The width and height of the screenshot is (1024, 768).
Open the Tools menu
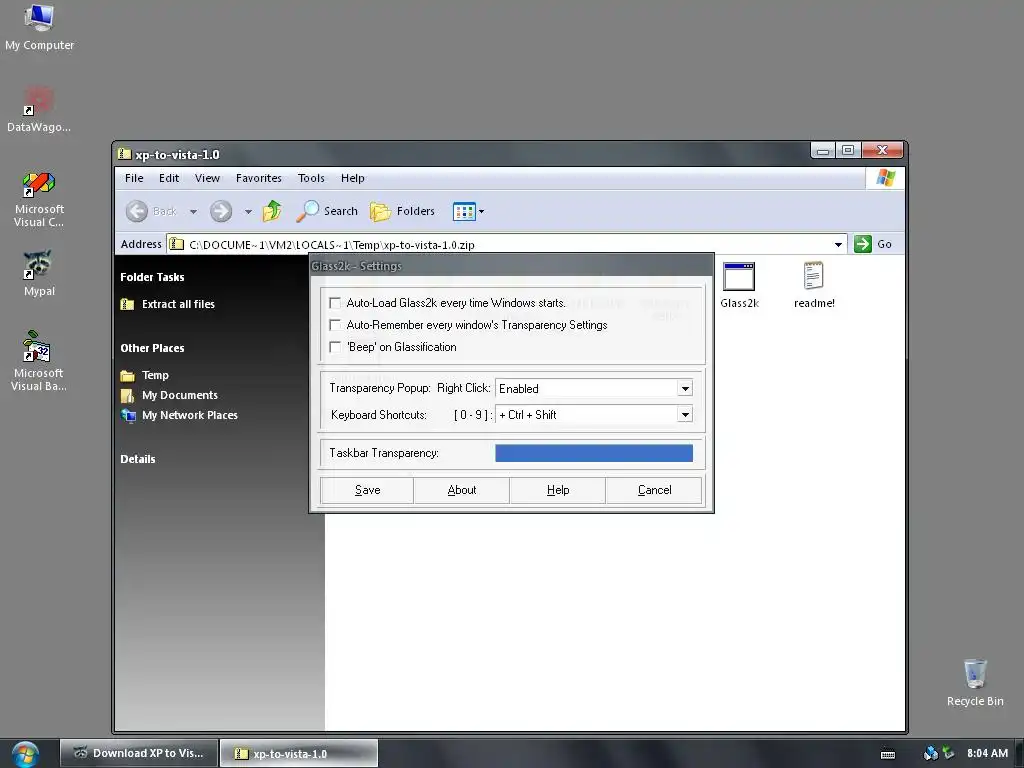click(x=311, y=178)
